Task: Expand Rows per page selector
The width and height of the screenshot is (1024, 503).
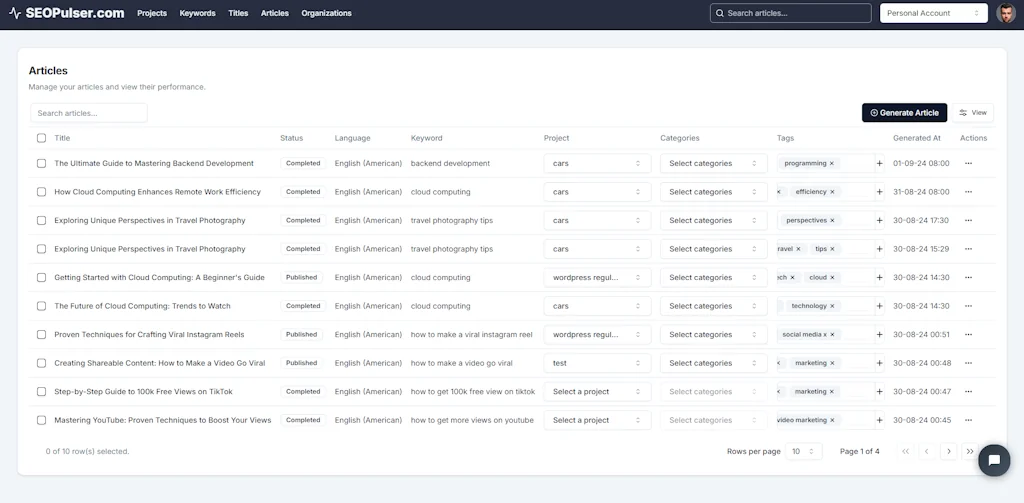Action: coord(803,452)
